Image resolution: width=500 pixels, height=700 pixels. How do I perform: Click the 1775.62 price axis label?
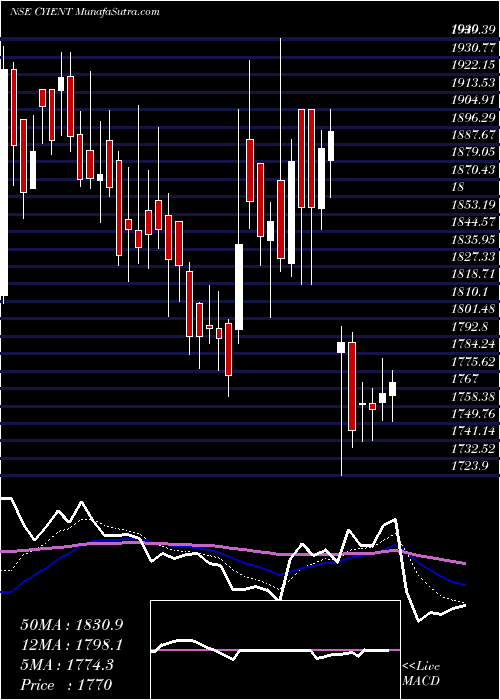click(473, 362)
